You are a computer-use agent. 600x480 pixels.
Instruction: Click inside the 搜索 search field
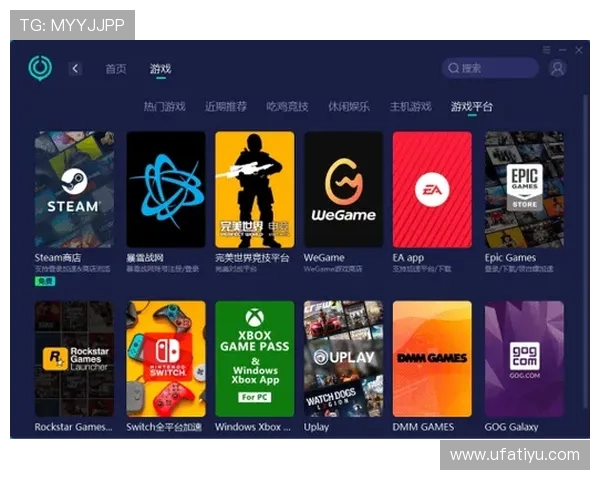point(490,68)
